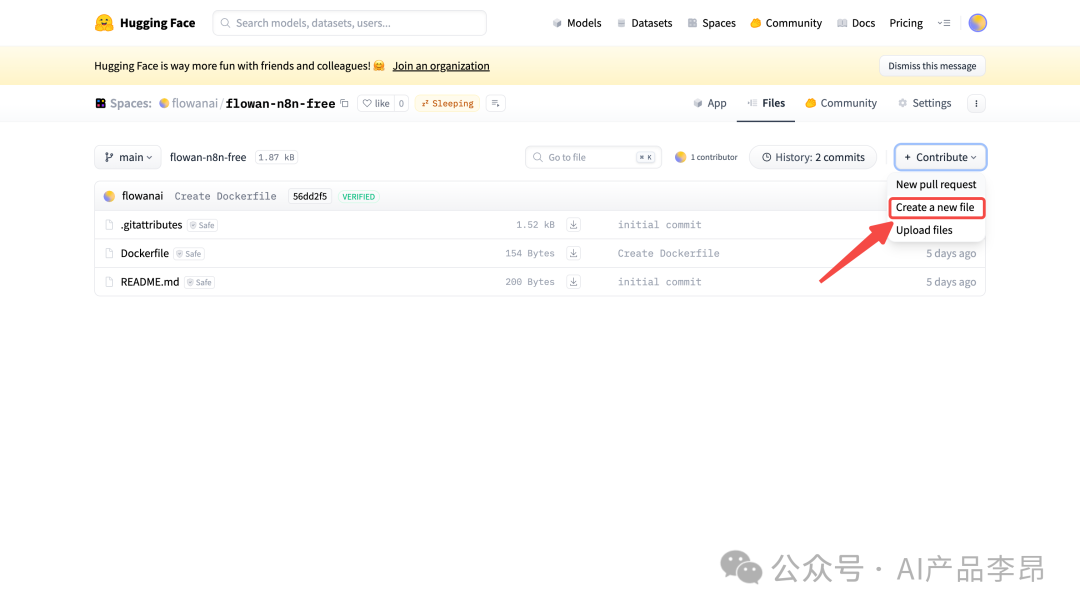Download the README.md file
Viewport: 1080px width, 612px height.
(x=573, y=282)
